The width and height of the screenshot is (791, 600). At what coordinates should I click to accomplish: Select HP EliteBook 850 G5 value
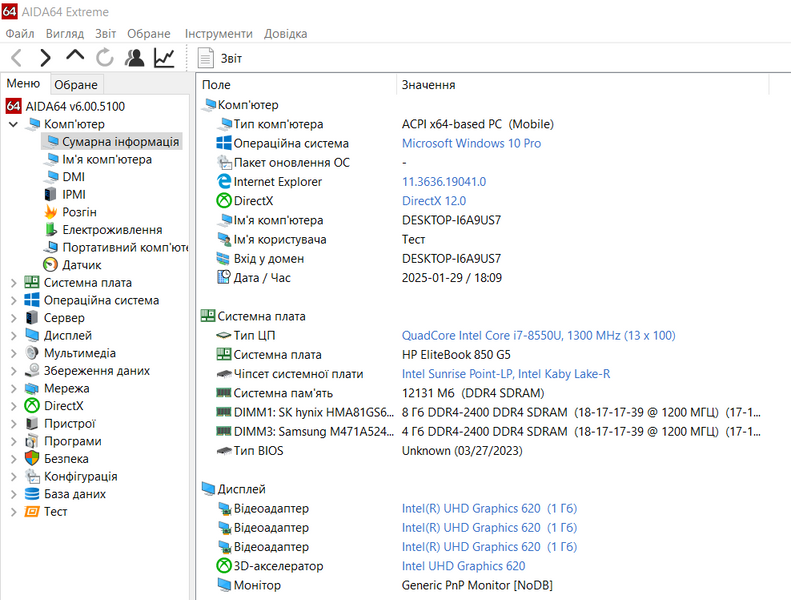pyautogui.click(x=456, y=355)
